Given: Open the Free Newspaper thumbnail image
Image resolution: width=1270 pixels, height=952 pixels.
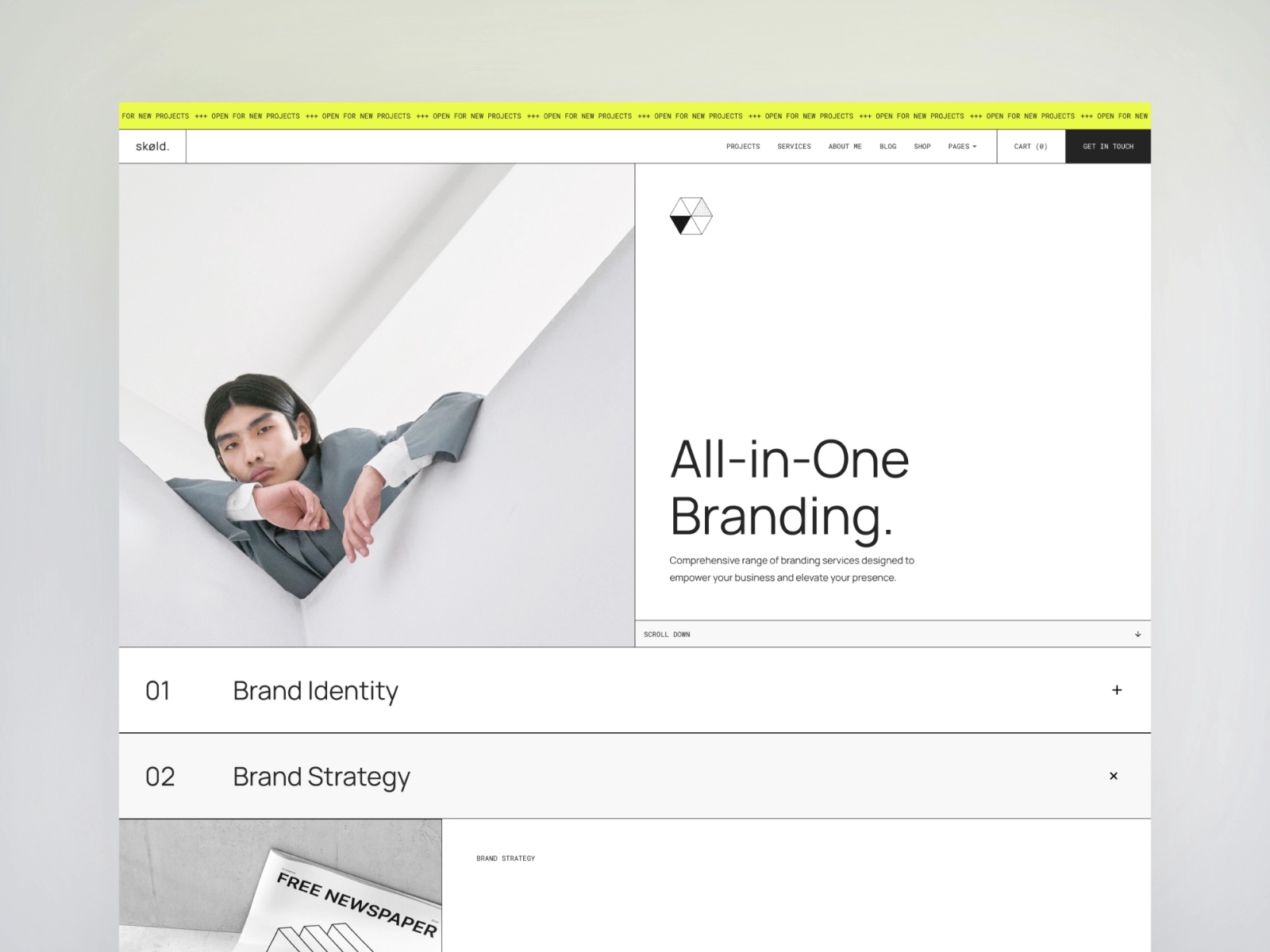Looking at the screenshot, I should click(280, 885).
